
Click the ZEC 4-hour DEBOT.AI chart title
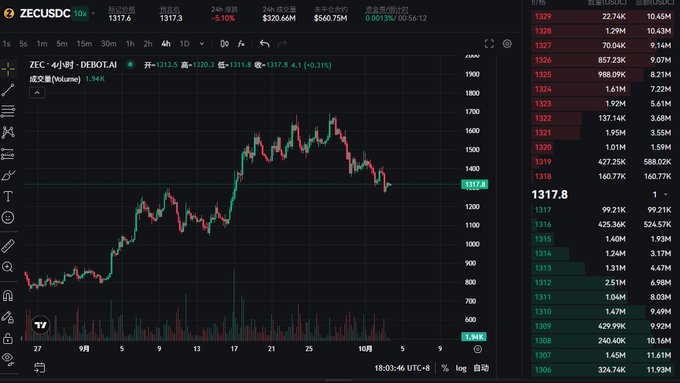pos(73,65)
